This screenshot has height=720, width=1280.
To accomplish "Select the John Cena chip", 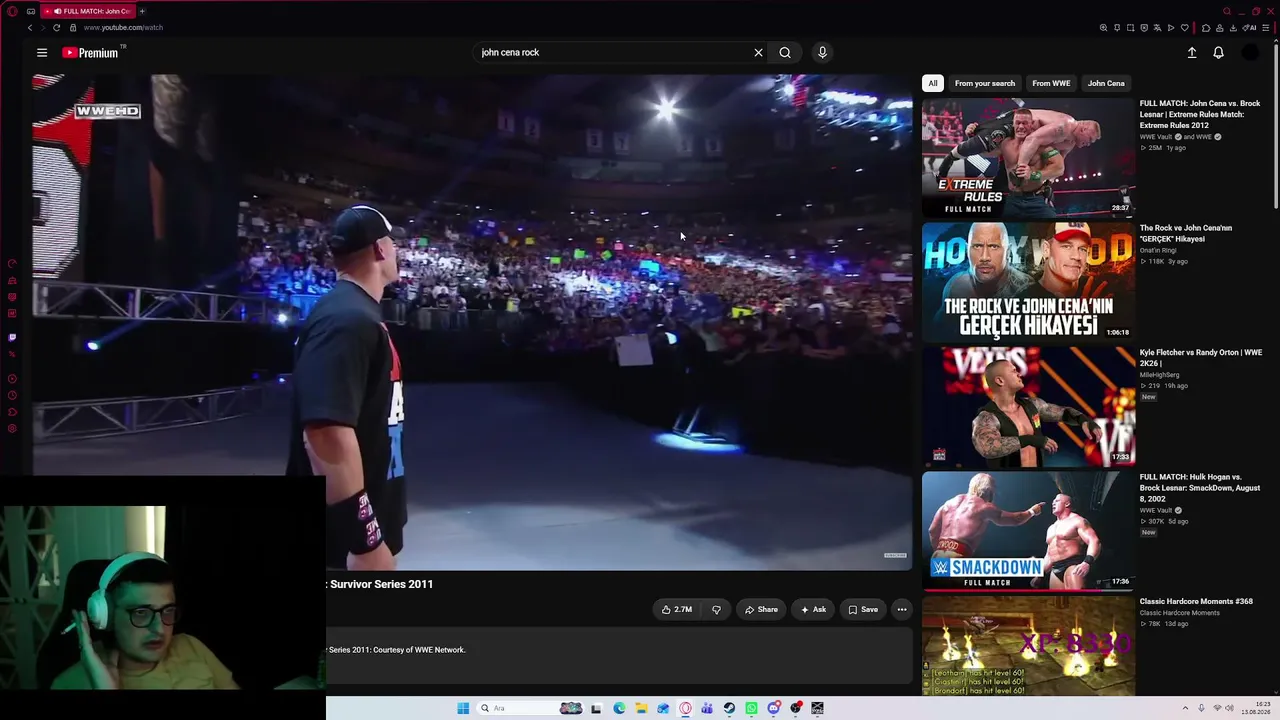I will 1106,83.
